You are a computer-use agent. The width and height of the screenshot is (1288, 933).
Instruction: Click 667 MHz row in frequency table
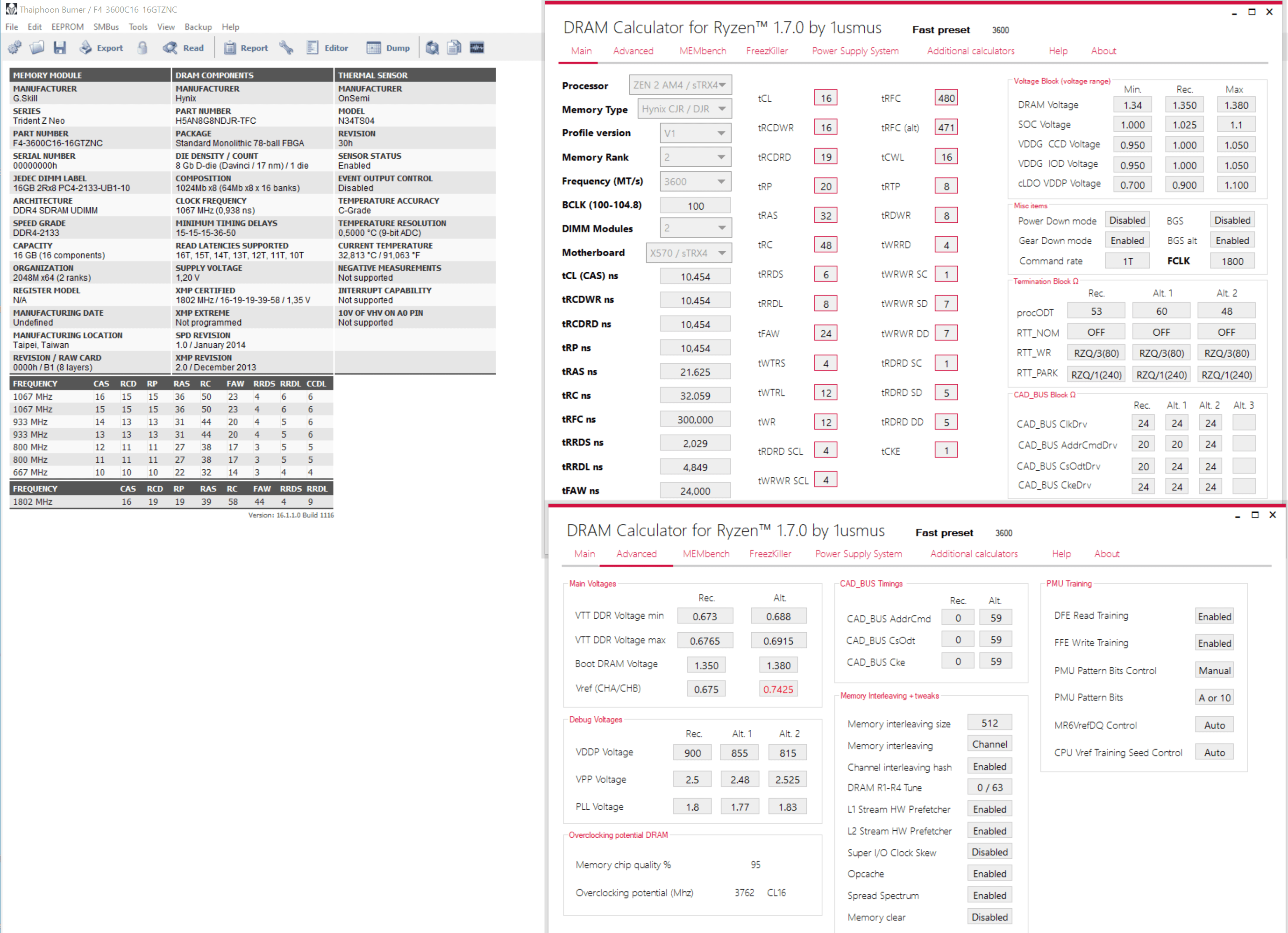click(x=171, y=472)
